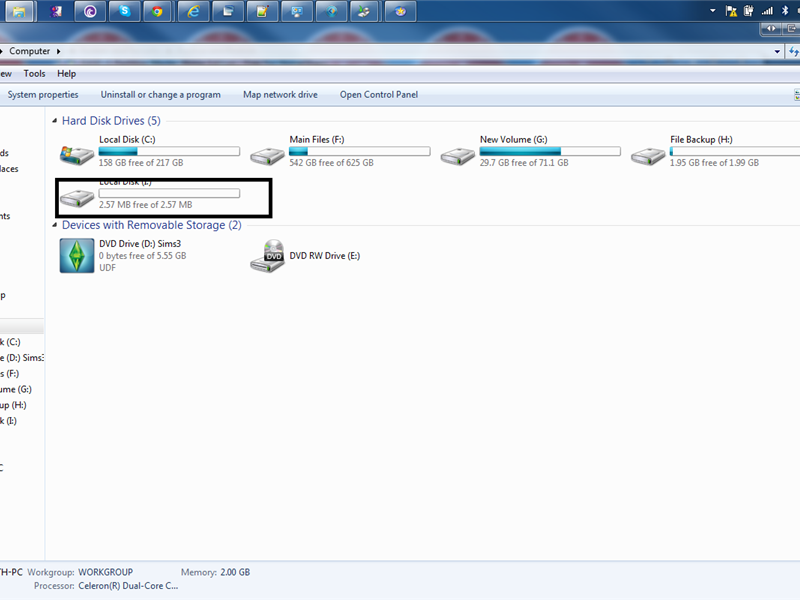The width and height of the screenshot is (800, 600).
Task: Click the Windows Explorer taskbar icon
Action: click(x=18, y=11)
